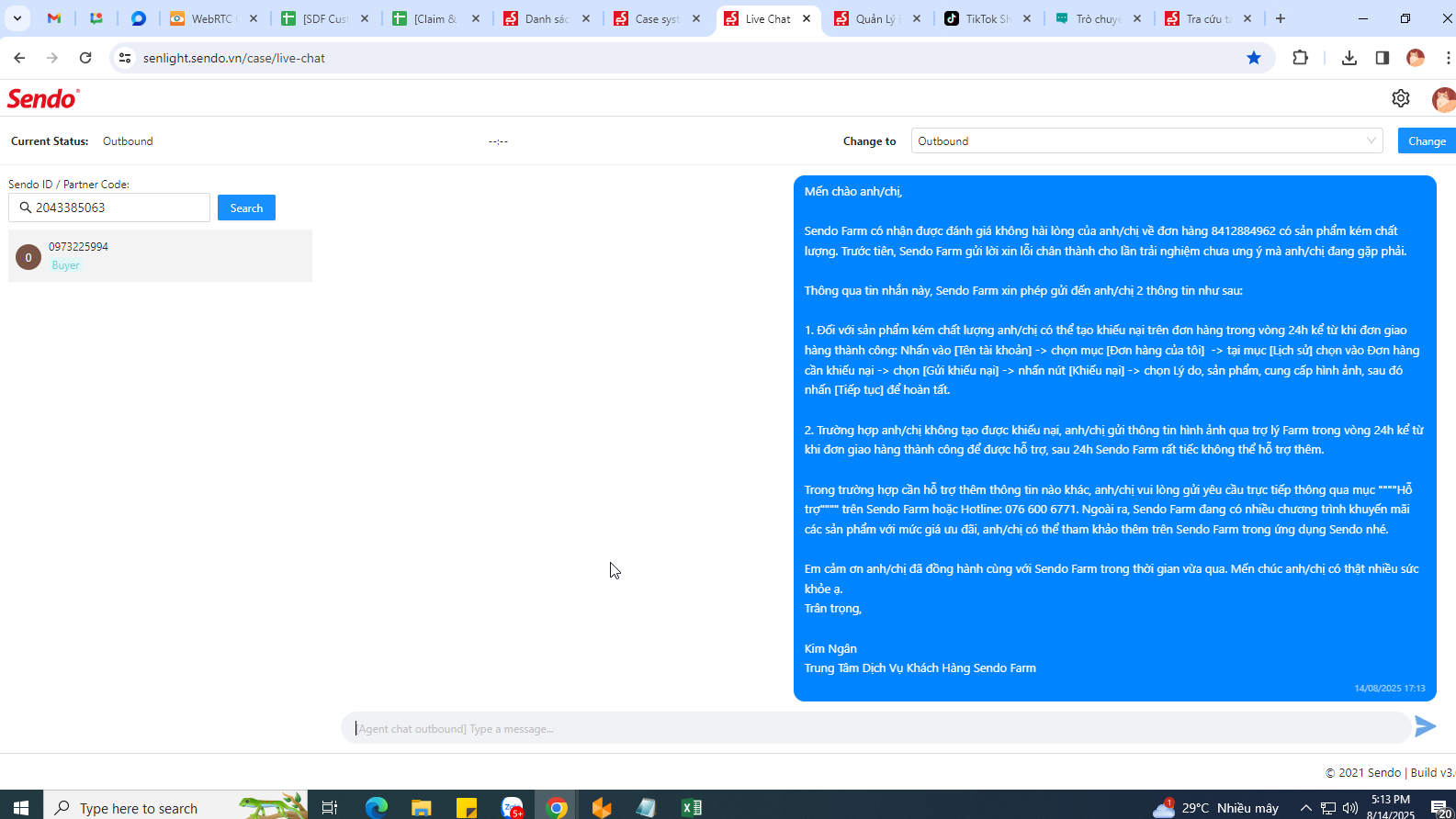Open the settings gear icon
Screen dimensions: 1456x819
coord(1400,98)
